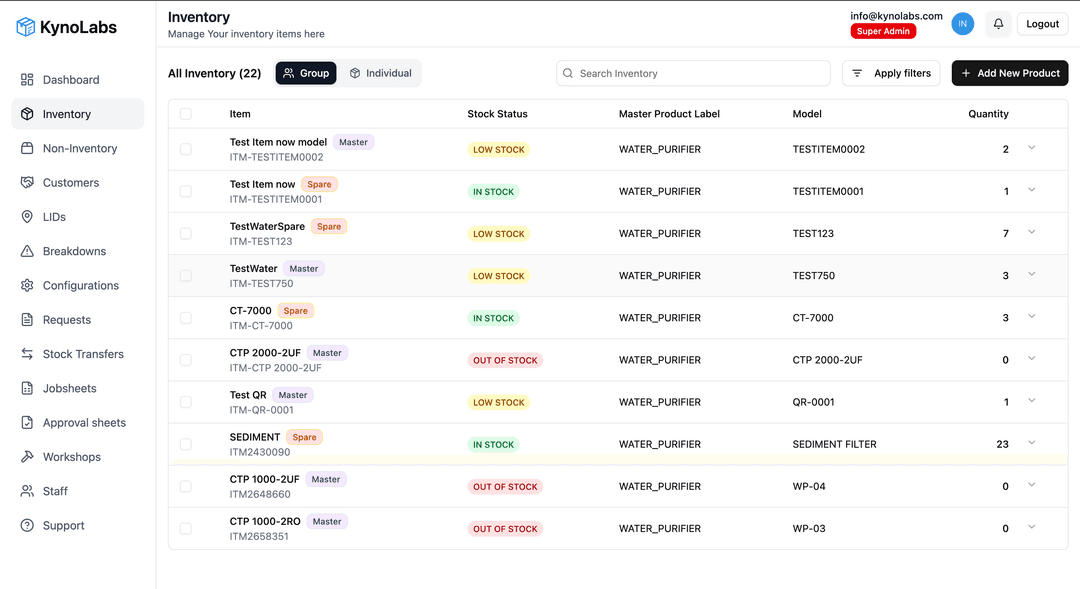Click the IN user avatar
This screenshot has width=1080, height=589.
962,24
